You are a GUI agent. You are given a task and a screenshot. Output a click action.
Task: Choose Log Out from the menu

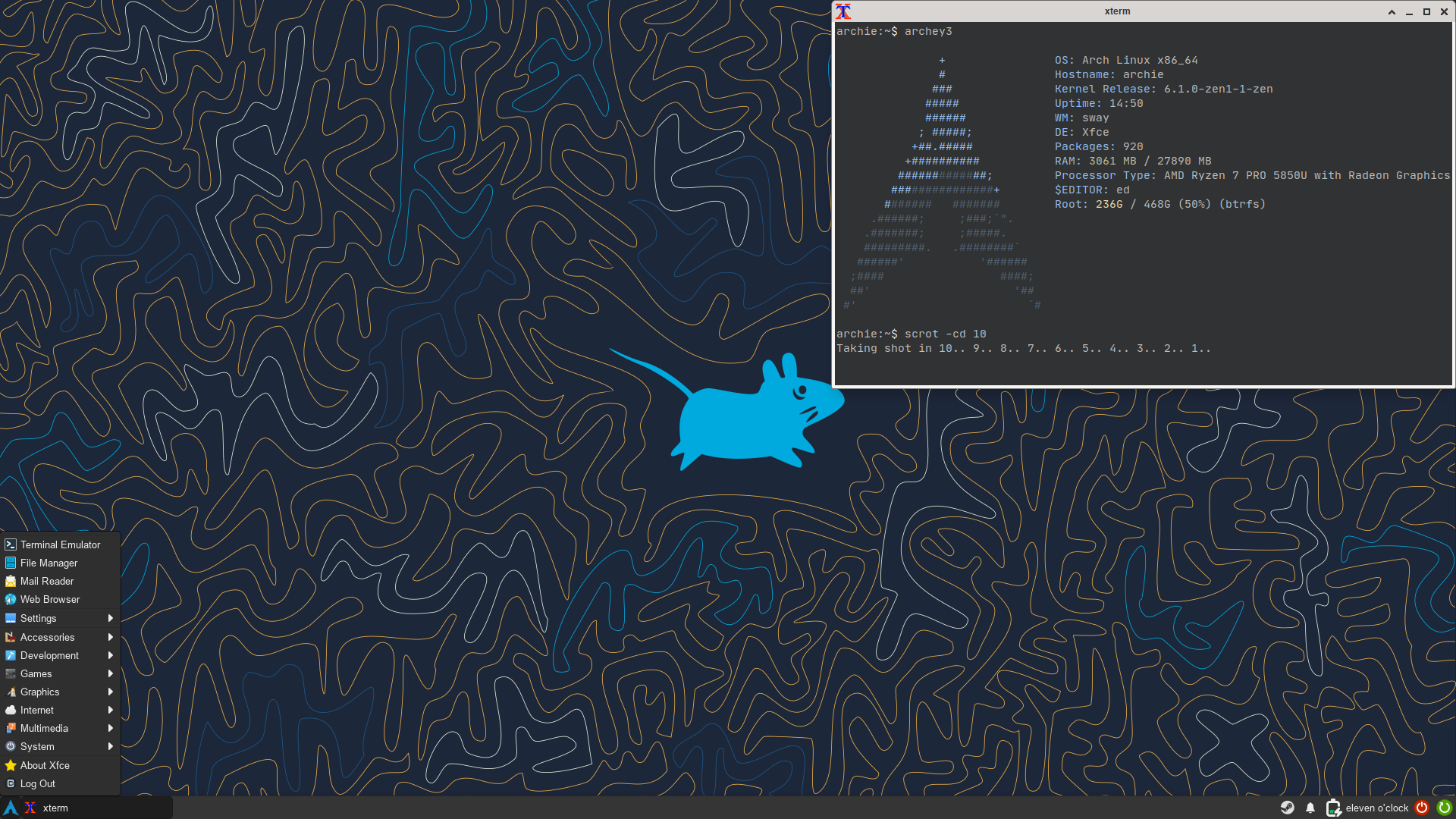click(60, 783)
